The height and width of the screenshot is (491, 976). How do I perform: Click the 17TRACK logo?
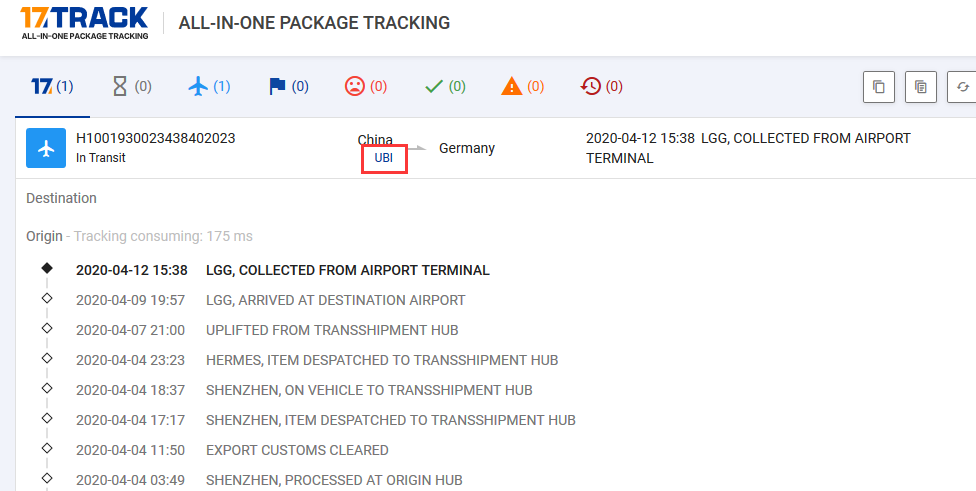(85, 24)
